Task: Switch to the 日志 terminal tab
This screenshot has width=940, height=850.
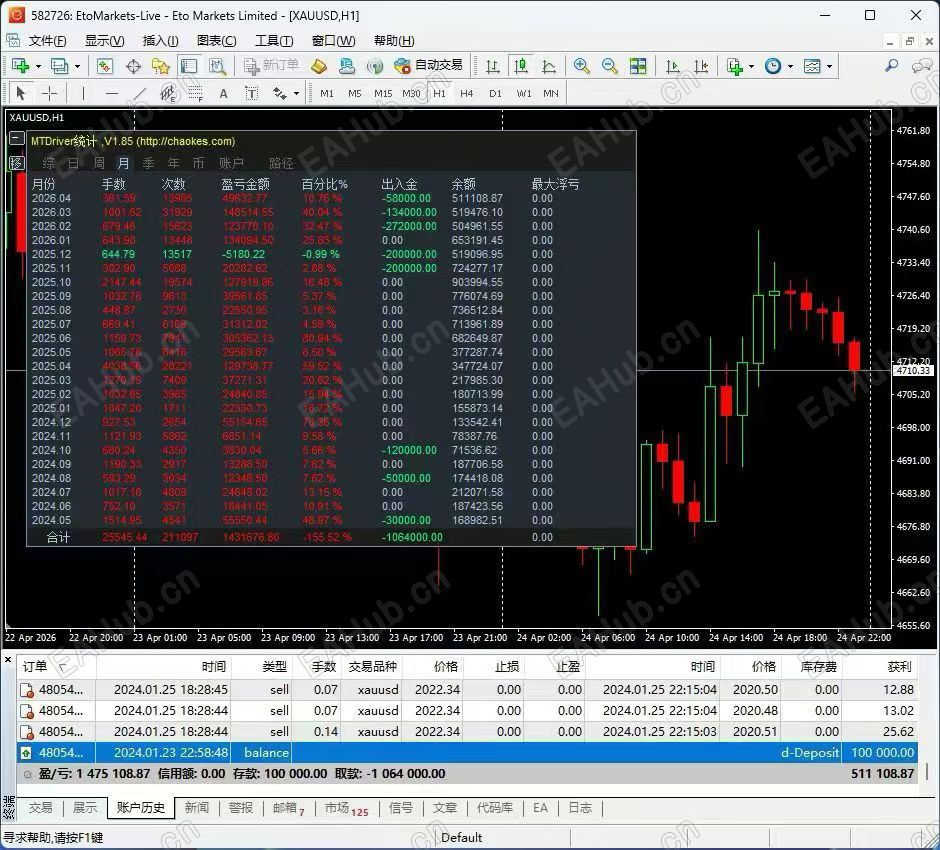Action: 580,807
